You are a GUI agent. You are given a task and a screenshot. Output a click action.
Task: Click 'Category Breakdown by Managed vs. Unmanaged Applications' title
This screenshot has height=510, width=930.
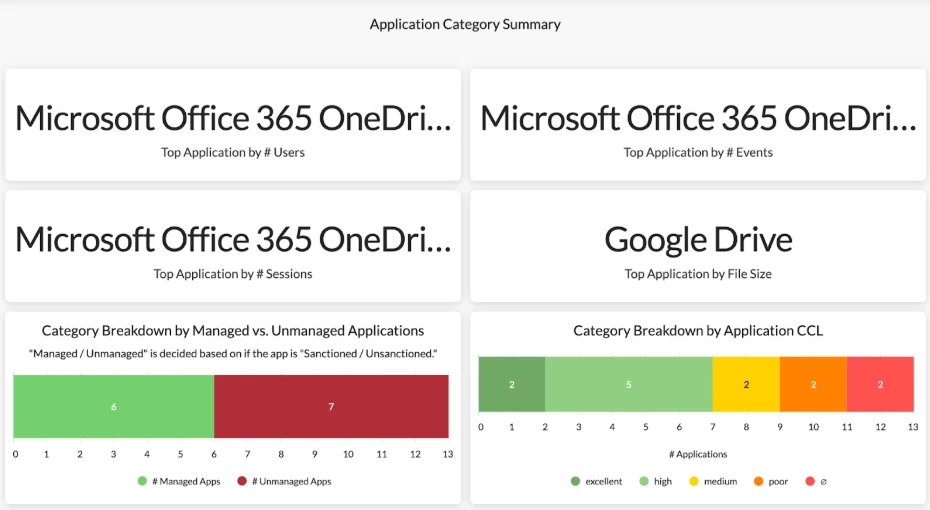click(233, 331)
